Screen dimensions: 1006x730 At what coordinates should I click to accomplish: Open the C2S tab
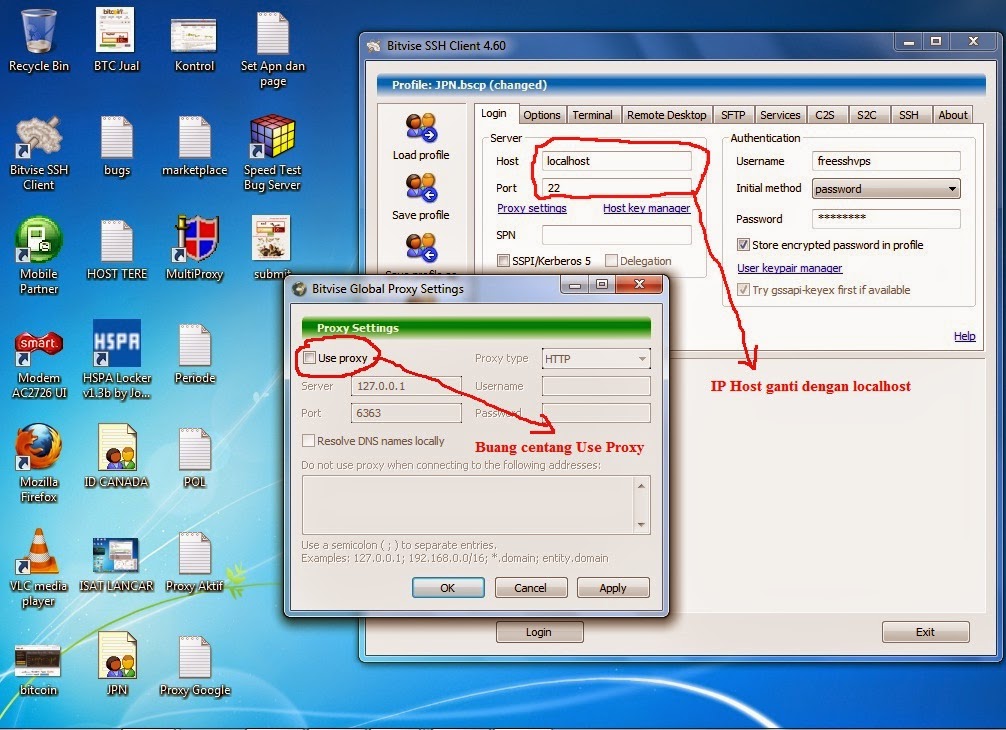tap(825, 115)
